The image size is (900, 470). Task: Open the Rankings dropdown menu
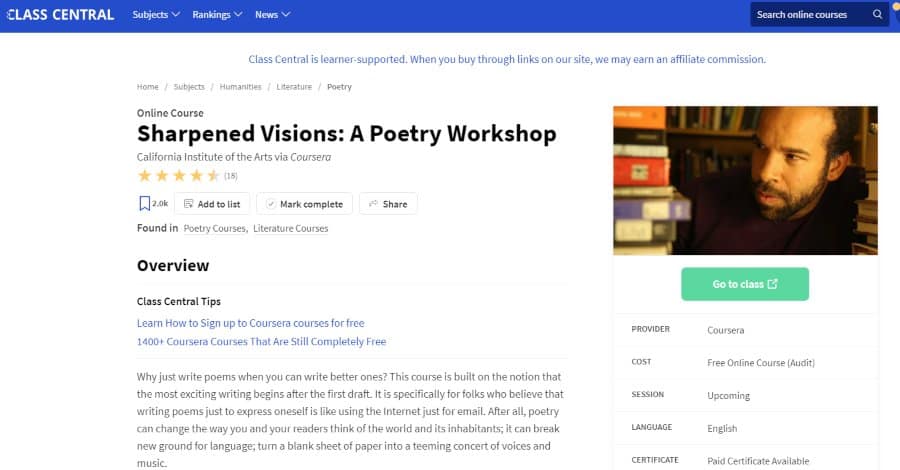(217, 14)
